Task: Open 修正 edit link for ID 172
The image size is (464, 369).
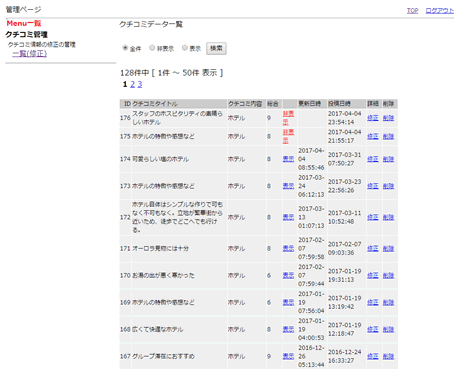Action: [373, 217]
